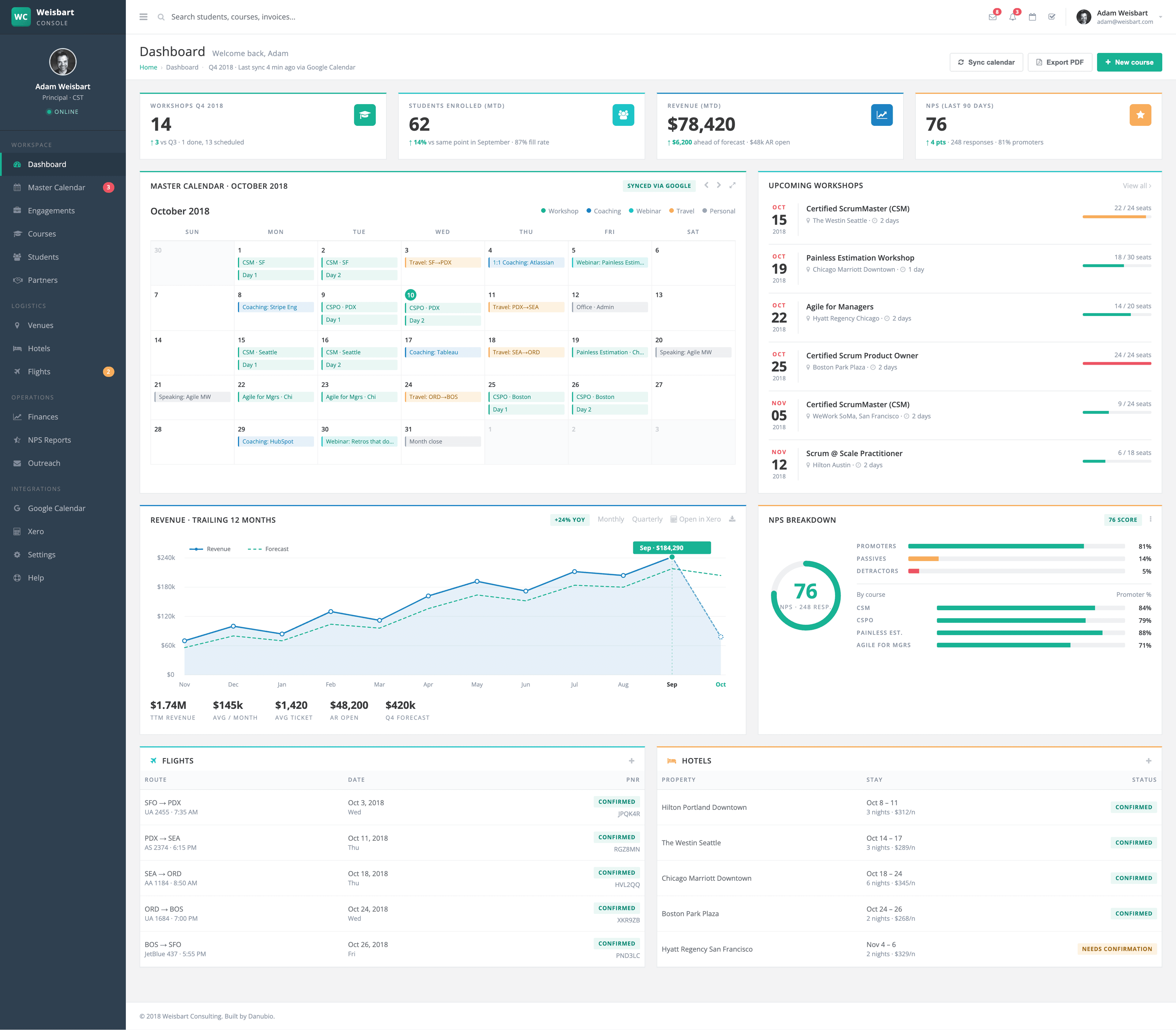This screenshot has width=1176, height=1030.
Task: Toggle the hamburger sidebar menu icon
Action: coord(143,17)
